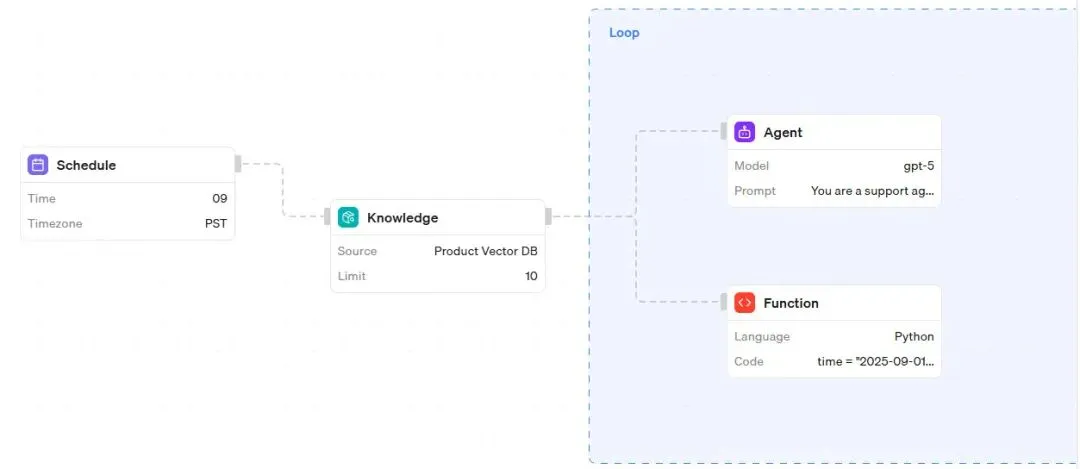Click the purple robot Agent icon
This screenshot has width=1080, height=469.
tap(744, 132)
